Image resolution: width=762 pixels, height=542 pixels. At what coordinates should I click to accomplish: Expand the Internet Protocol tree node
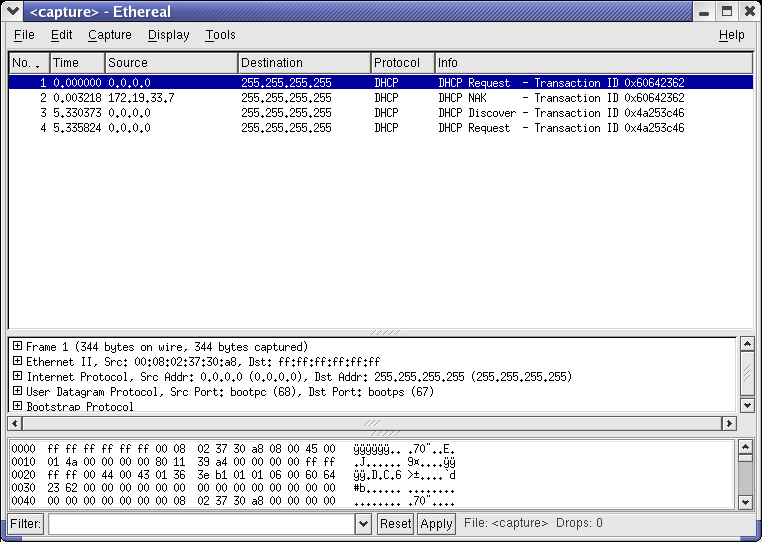[x=17, y=377]
